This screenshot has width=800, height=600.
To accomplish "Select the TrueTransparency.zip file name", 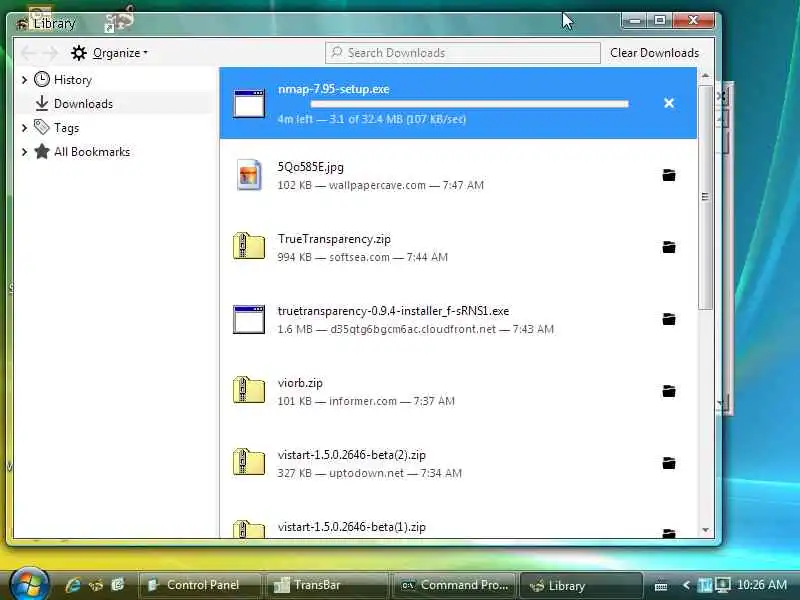I will pos(334,239).
